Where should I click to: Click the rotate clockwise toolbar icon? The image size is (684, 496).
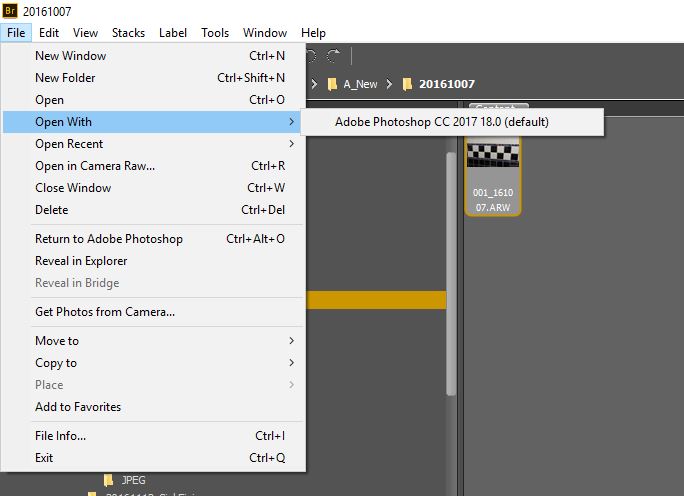pos(334,56)
